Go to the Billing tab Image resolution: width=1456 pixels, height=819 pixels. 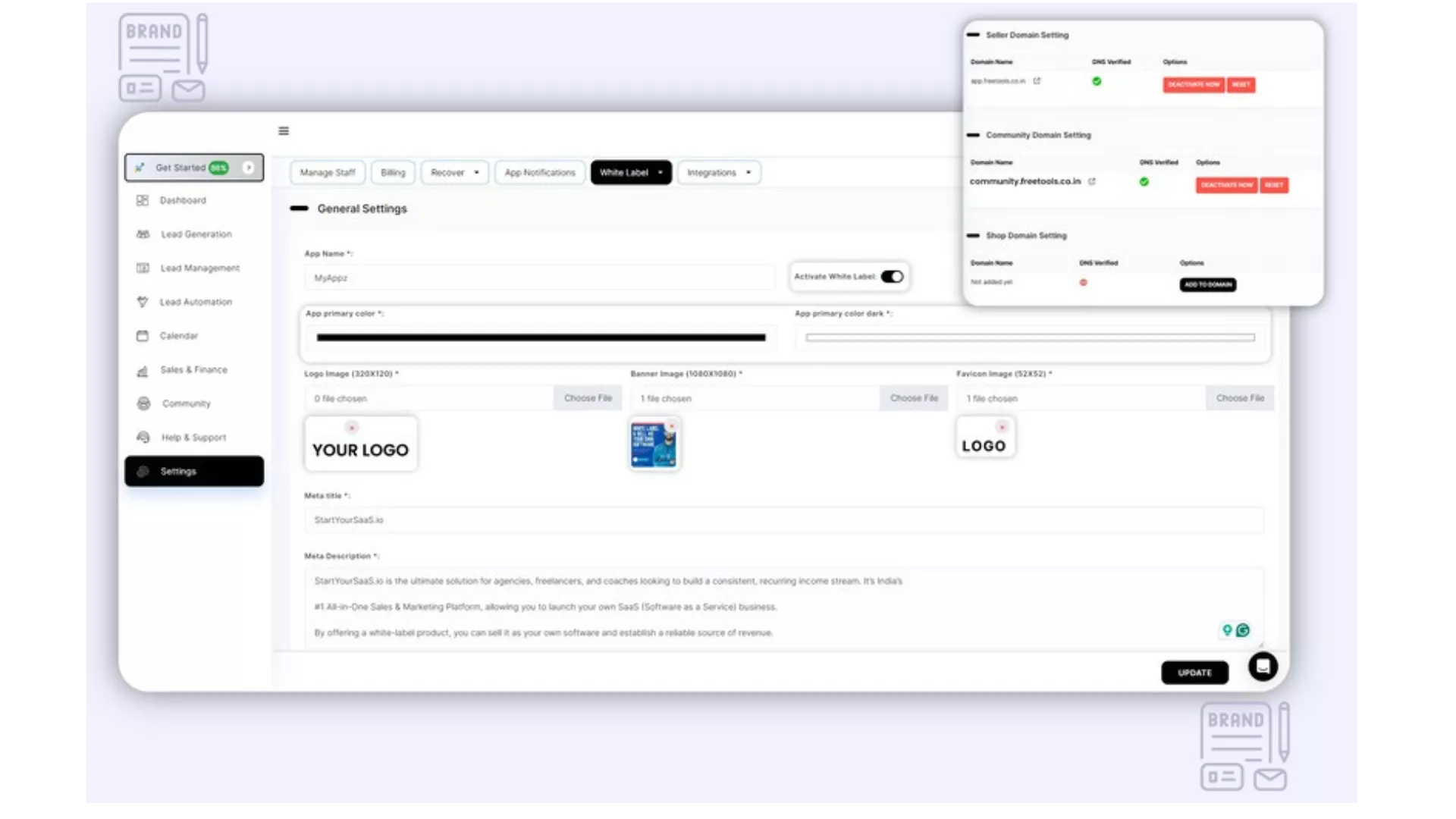pyautogui.click(x=393, y=173)
